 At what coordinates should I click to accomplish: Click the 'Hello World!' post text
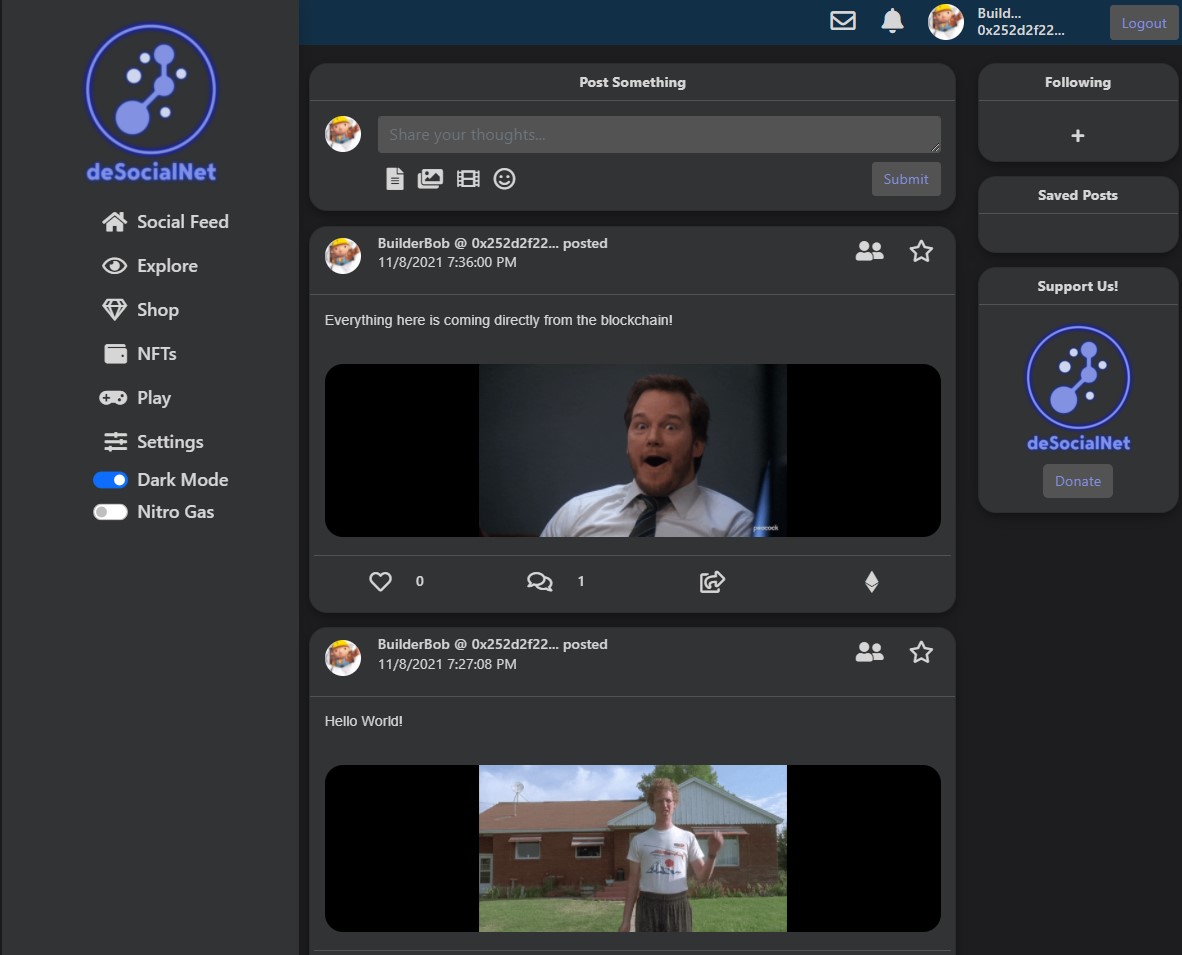click(363, 721)
